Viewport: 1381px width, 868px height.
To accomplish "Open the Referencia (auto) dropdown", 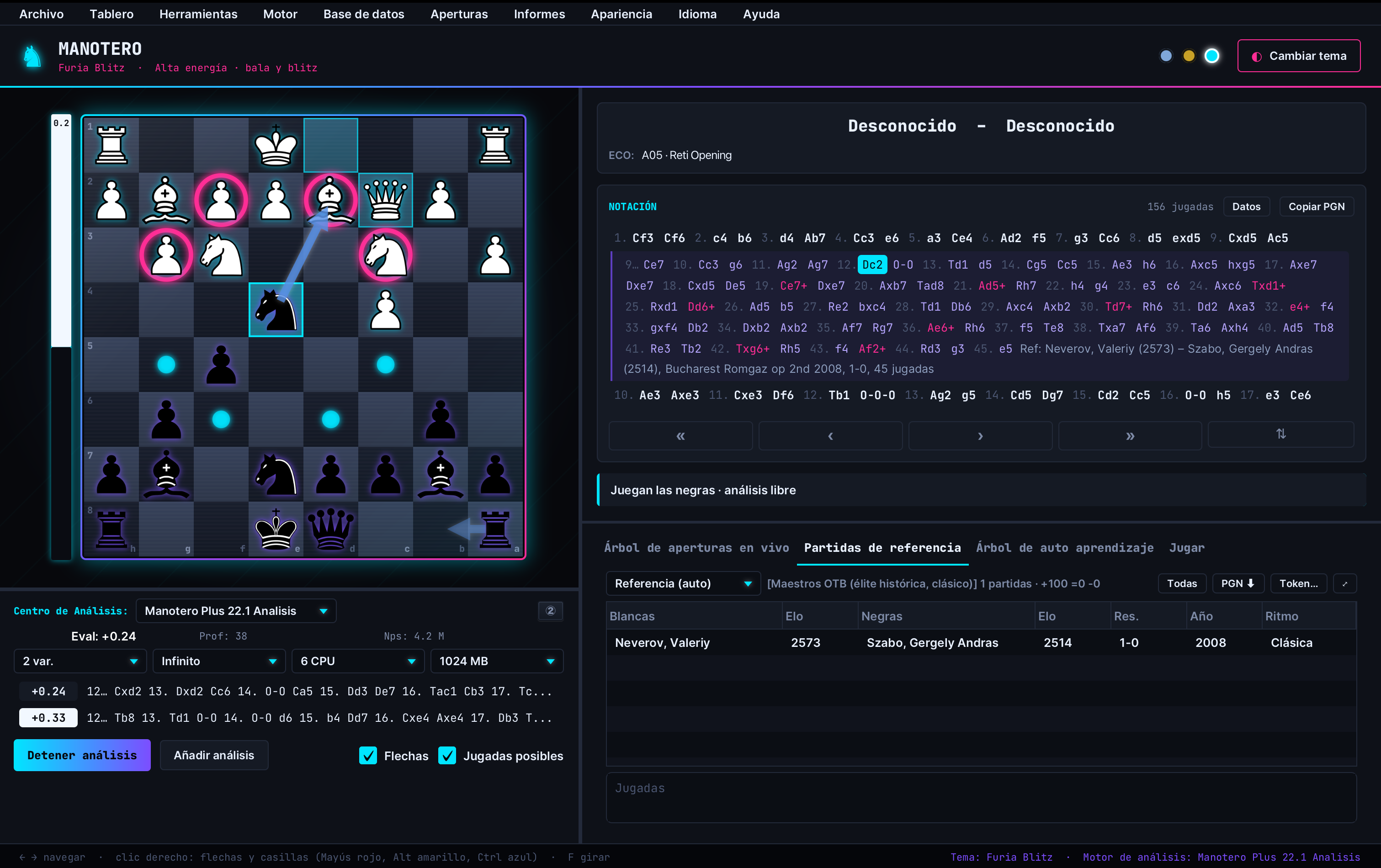I will 682,584.
